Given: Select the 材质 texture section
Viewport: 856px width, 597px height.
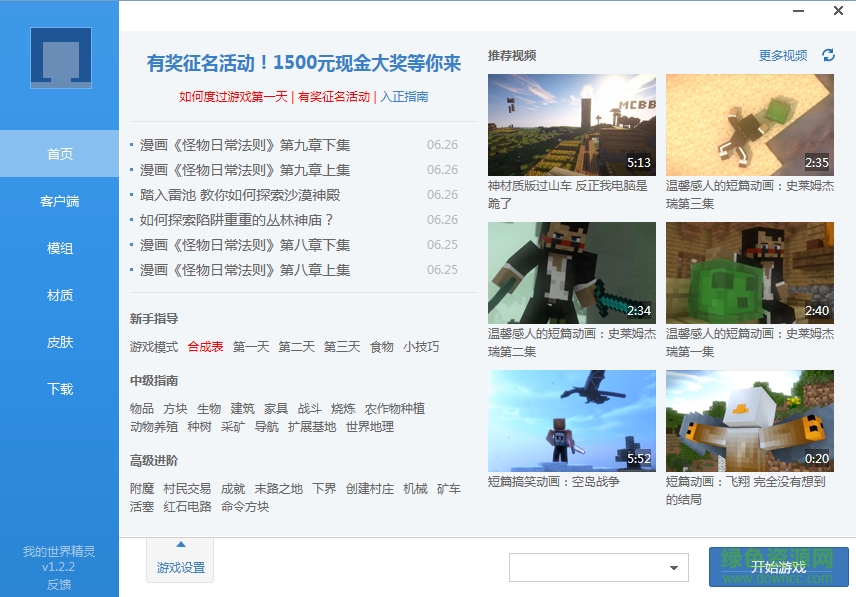Looking at the screenshot, I should (x=58, y=295).
